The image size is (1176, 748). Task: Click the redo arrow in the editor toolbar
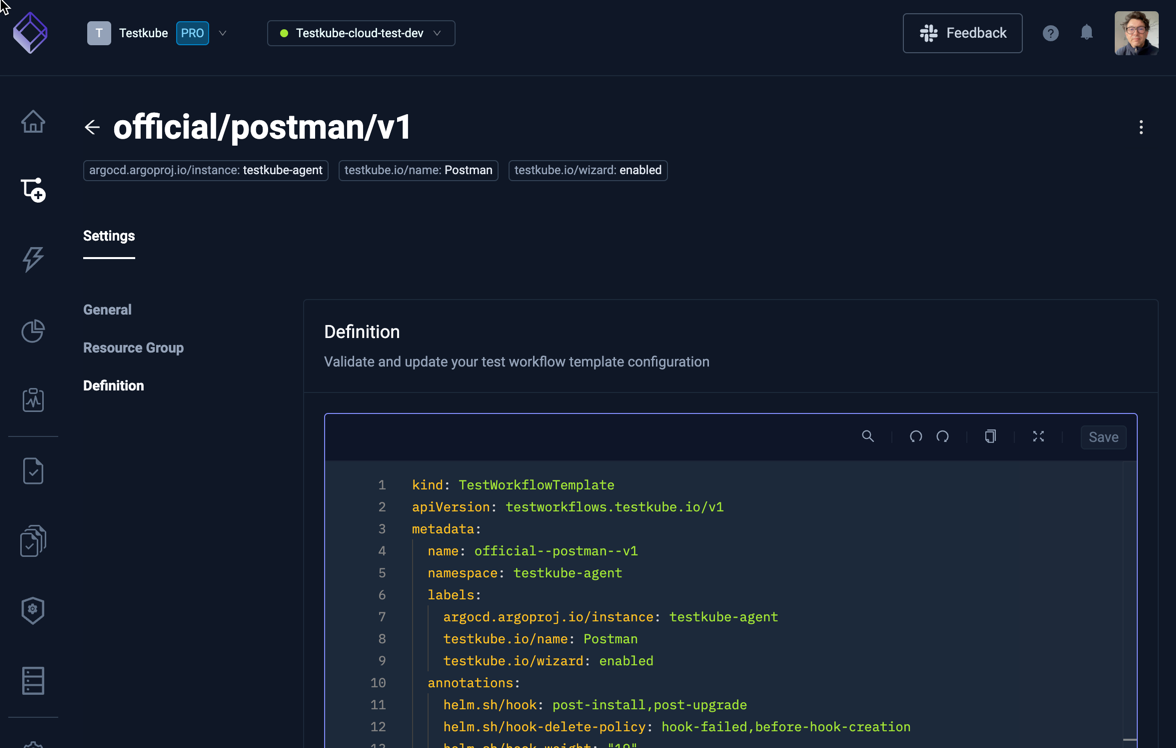click(942, 436)
